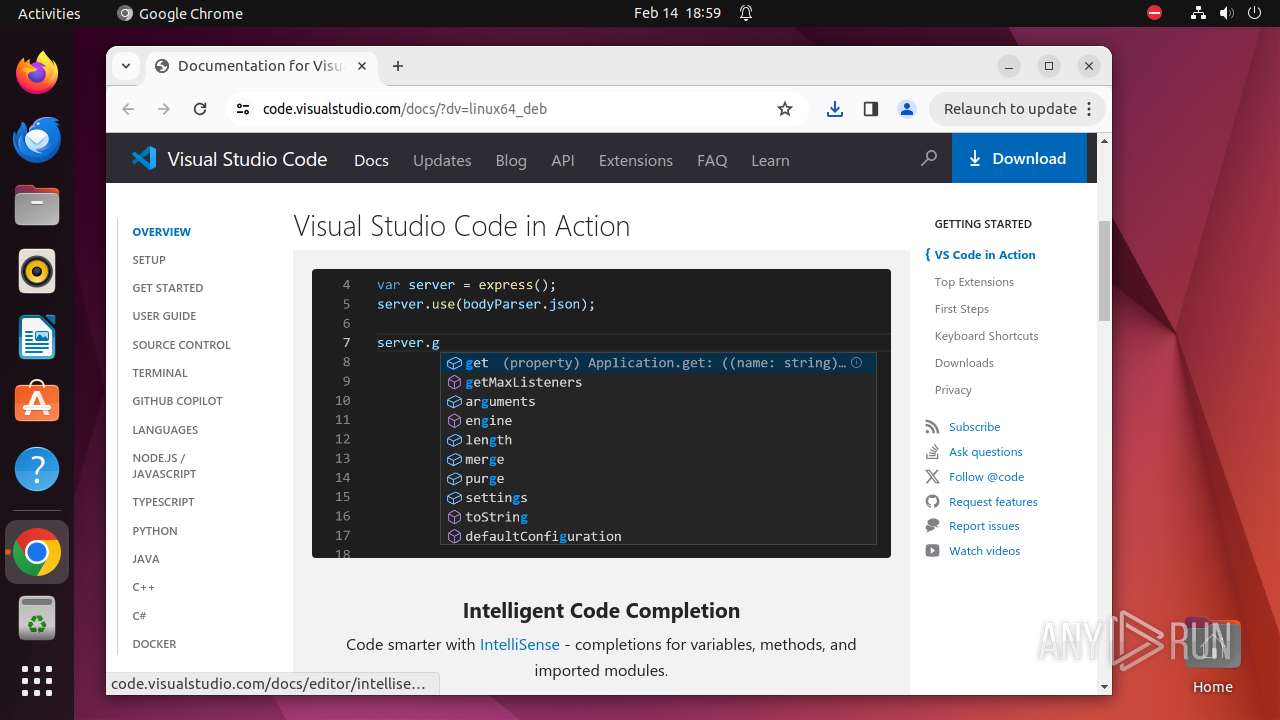The height and width of the screenshot is (720, 1280).
Task: Click the Visual Studio Code logo icon
Action: (x=144, y=158)
